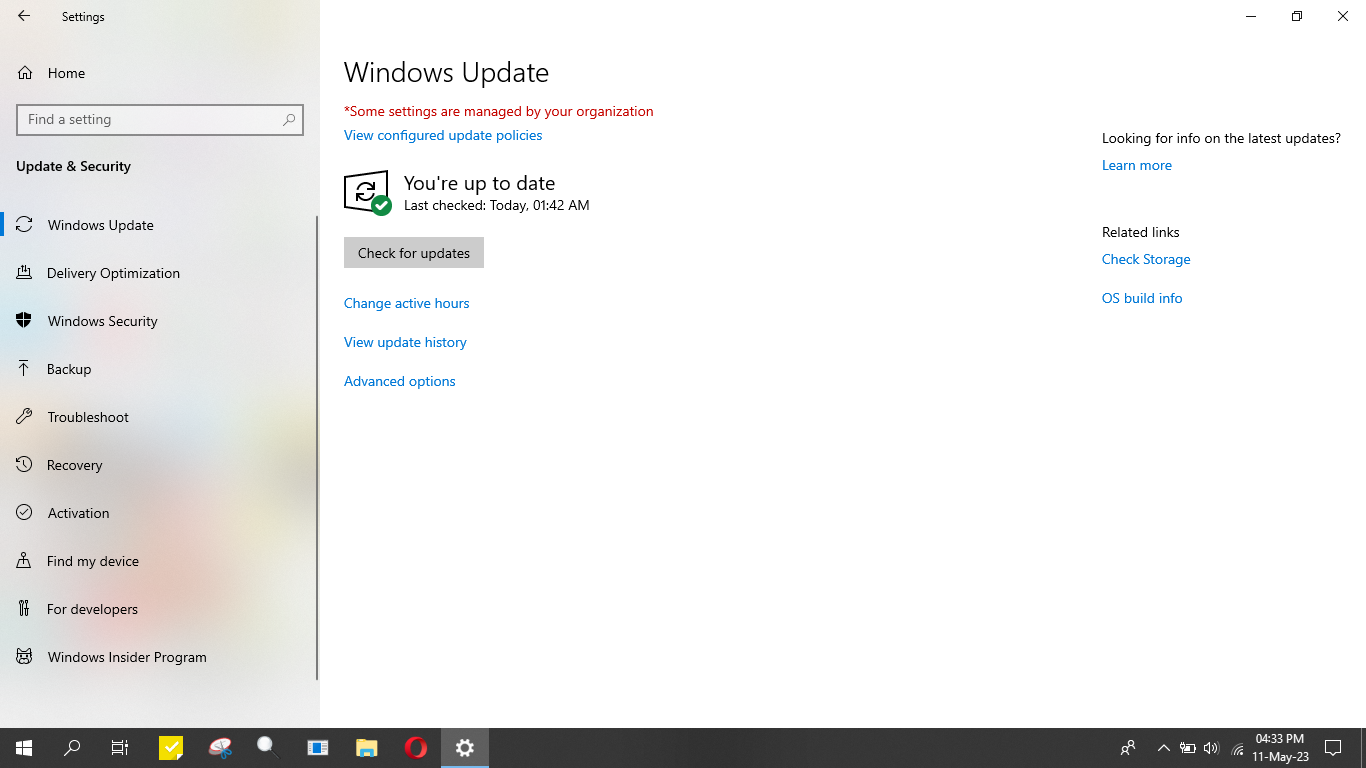Click the Check for updates button
Viewport: 1366px width, 768px height.
(x=414, y=253)
